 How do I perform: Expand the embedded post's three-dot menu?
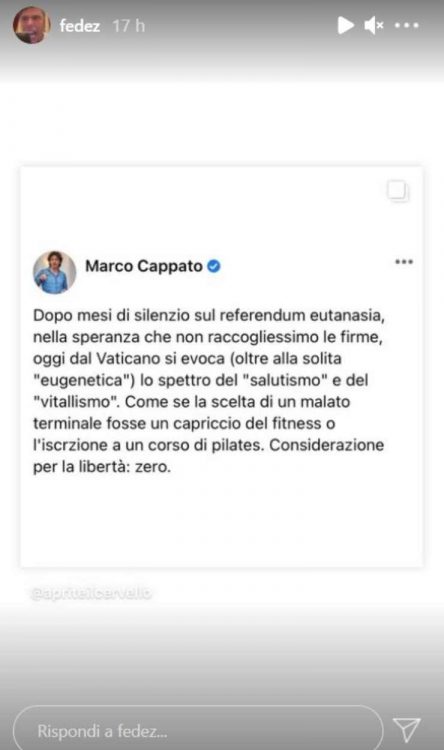point(404,262)
